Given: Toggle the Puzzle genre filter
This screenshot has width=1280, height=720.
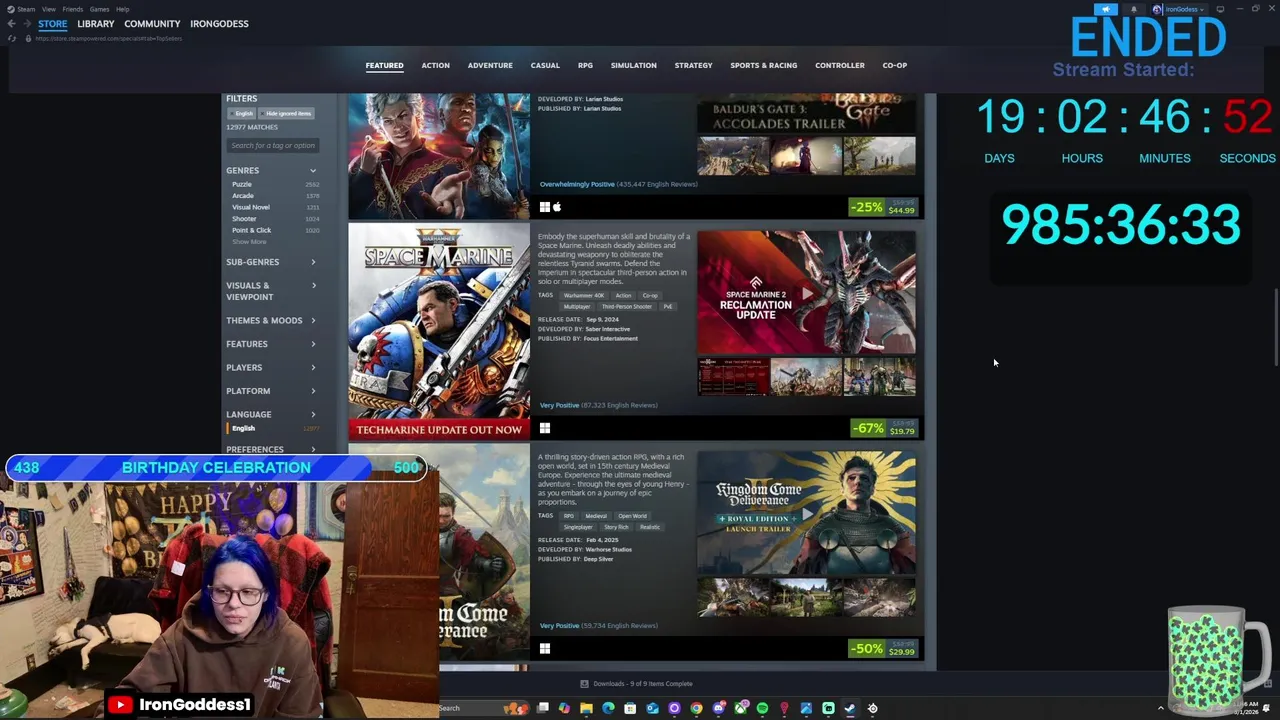Looking at the screenshot, I should (x=274, y=184).
